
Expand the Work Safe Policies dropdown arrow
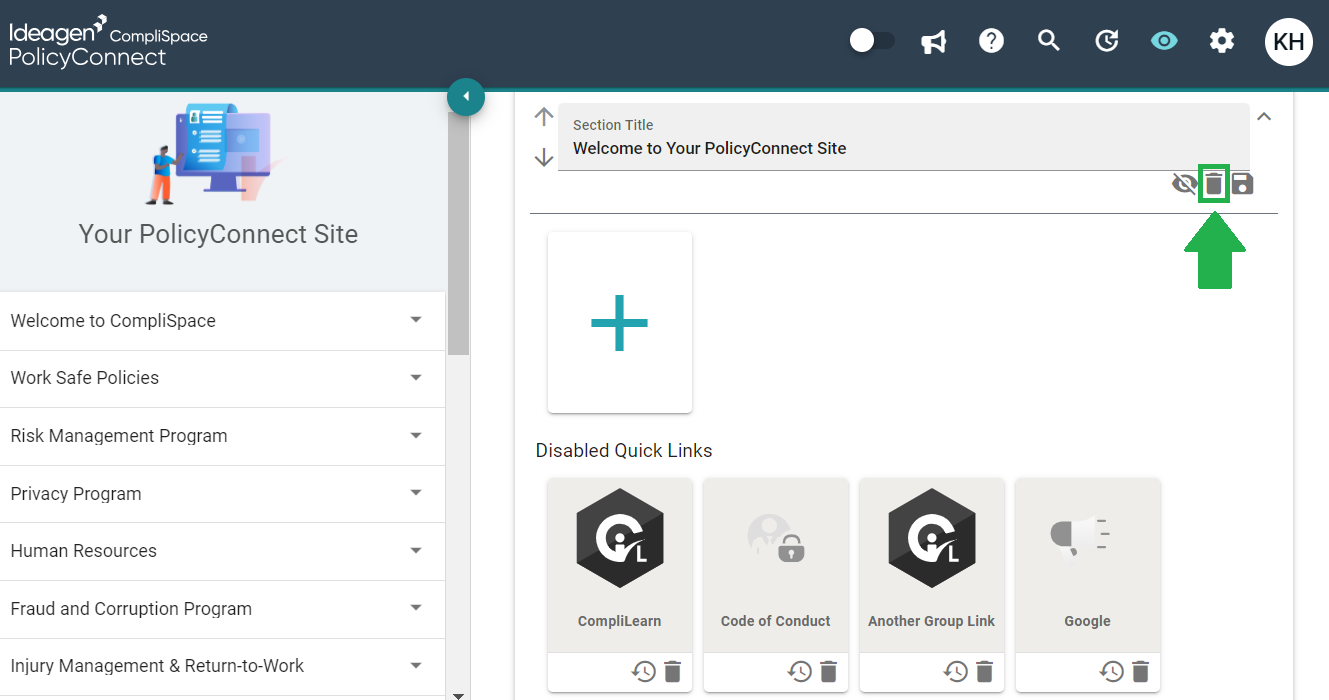tap(416, 378)
